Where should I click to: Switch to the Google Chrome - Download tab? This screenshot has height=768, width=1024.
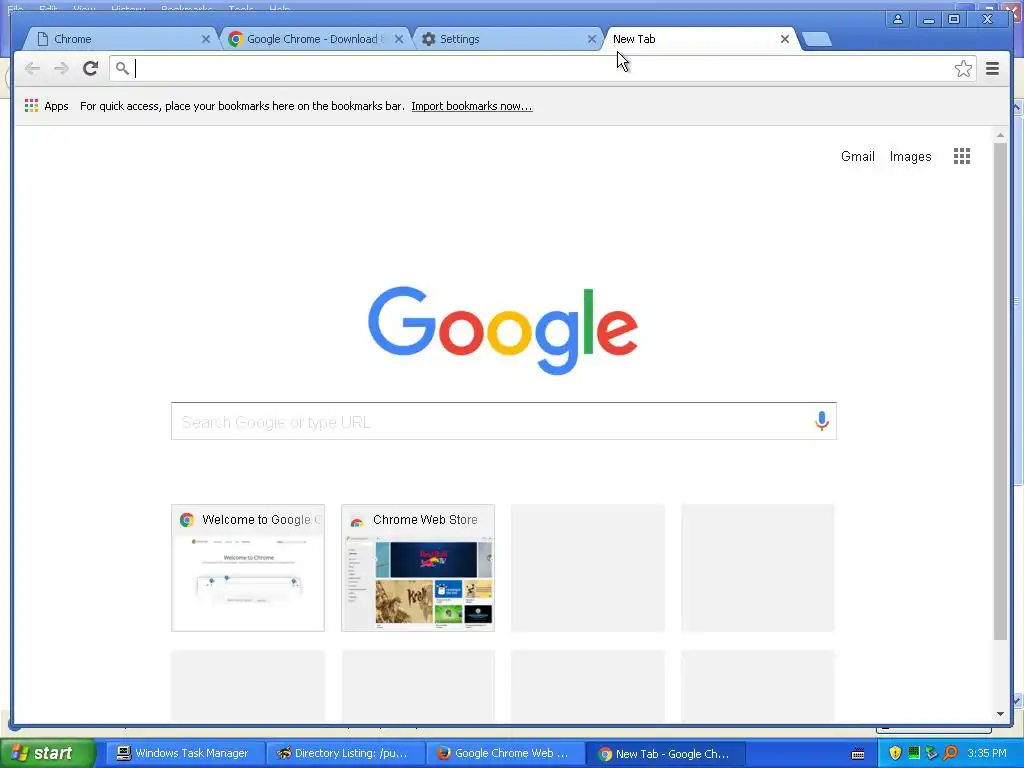313,39
